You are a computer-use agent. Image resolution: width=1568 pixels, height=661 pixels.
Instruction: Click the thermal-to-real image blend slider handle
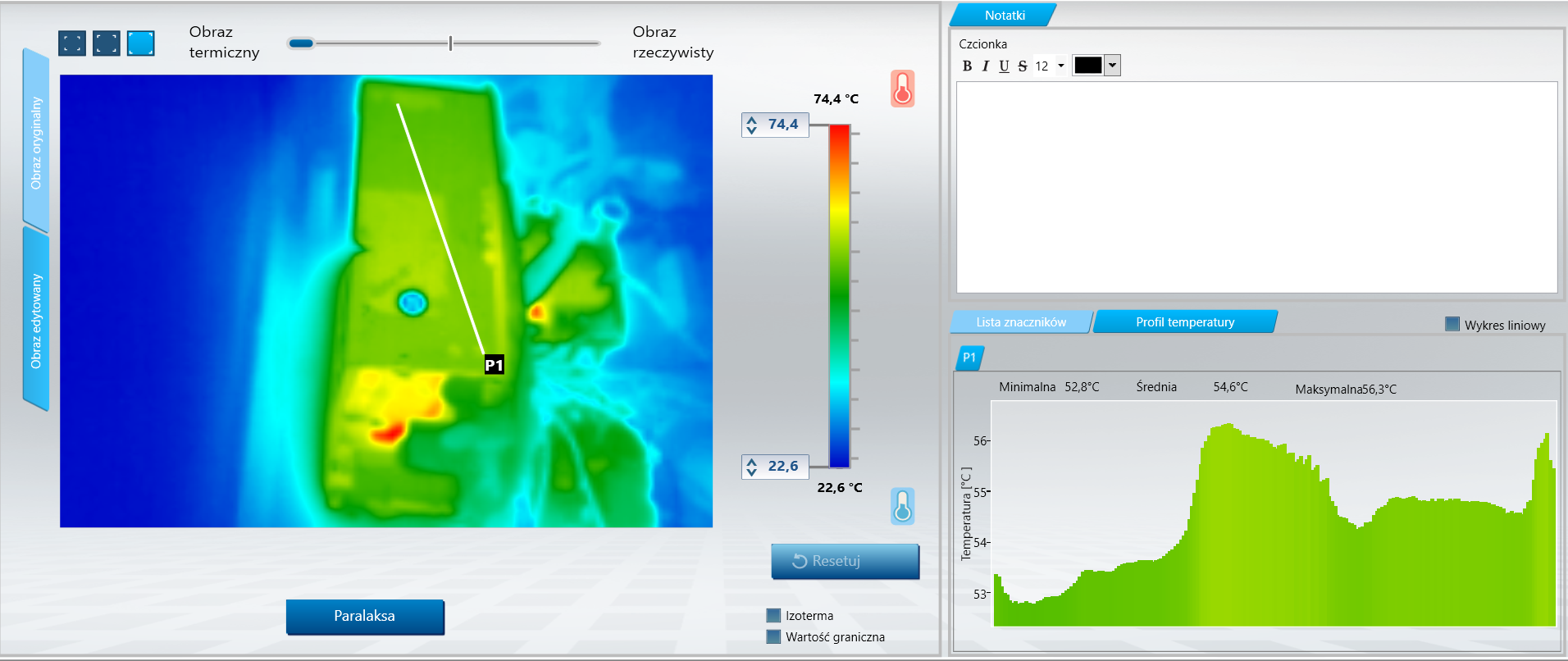pyautogui.click(x=301, y=43)
